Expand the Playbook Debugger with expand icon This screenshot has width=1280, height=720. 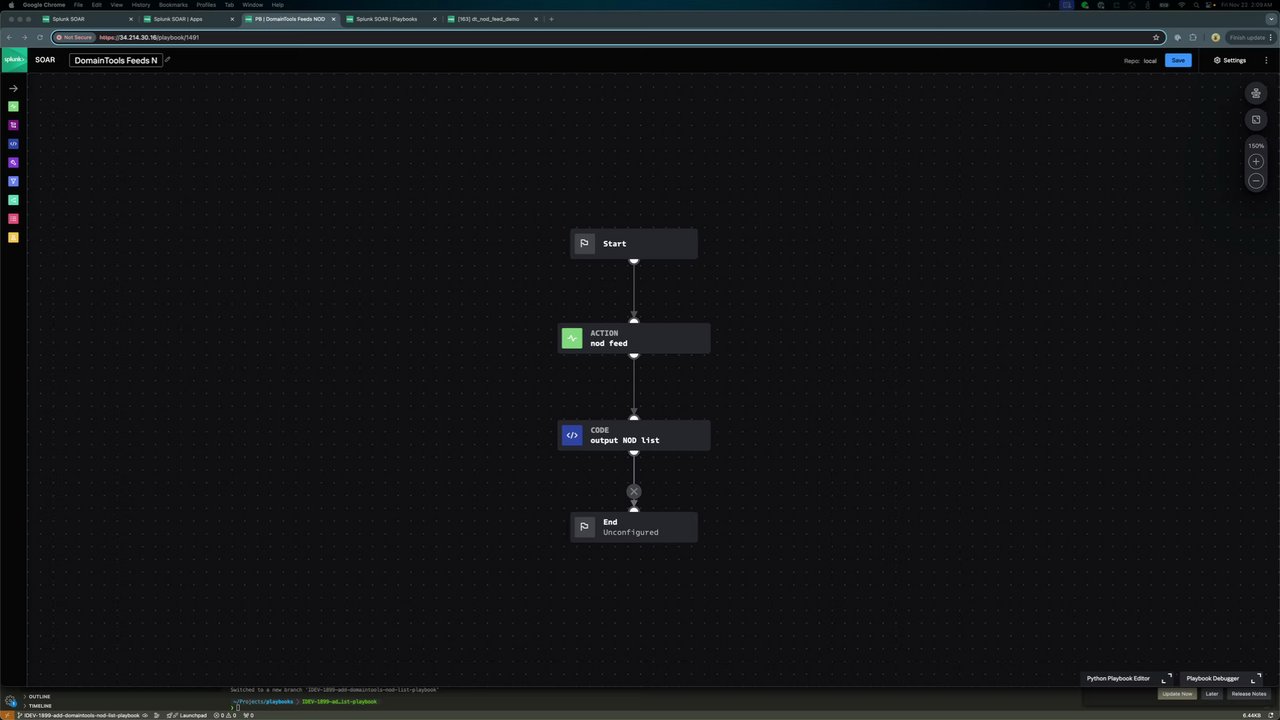coord(1256,678)
